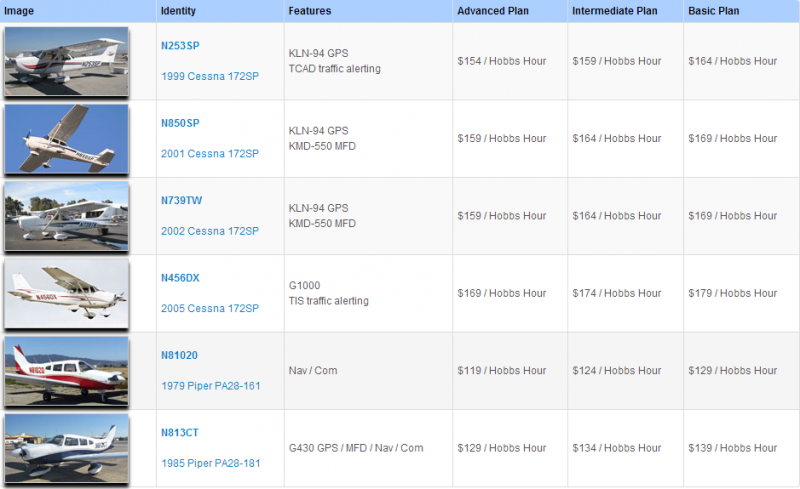Screen dimensions: 800x489
Task: Click N850SP's $169 Basic Plan price
Action: [732, 138]
